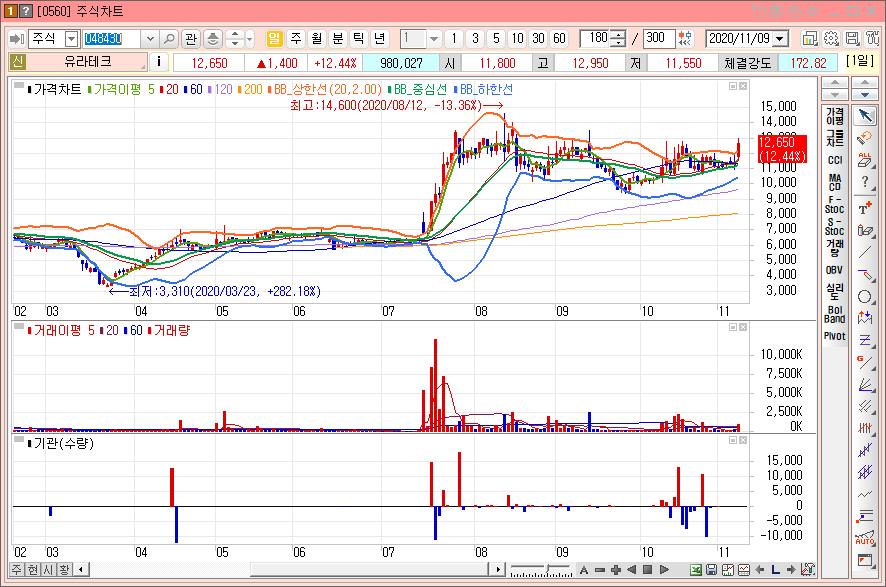Image resolution: width=886 pixels, height=587 pixels.
Task: Select the Z-shaped retracement tool
Action: (865, 340)
